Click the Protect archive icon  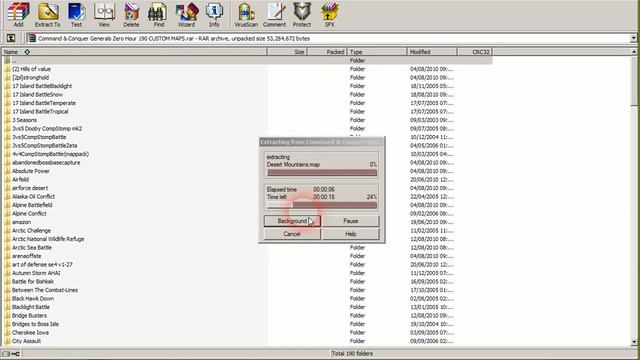click(x=302, y=14)
